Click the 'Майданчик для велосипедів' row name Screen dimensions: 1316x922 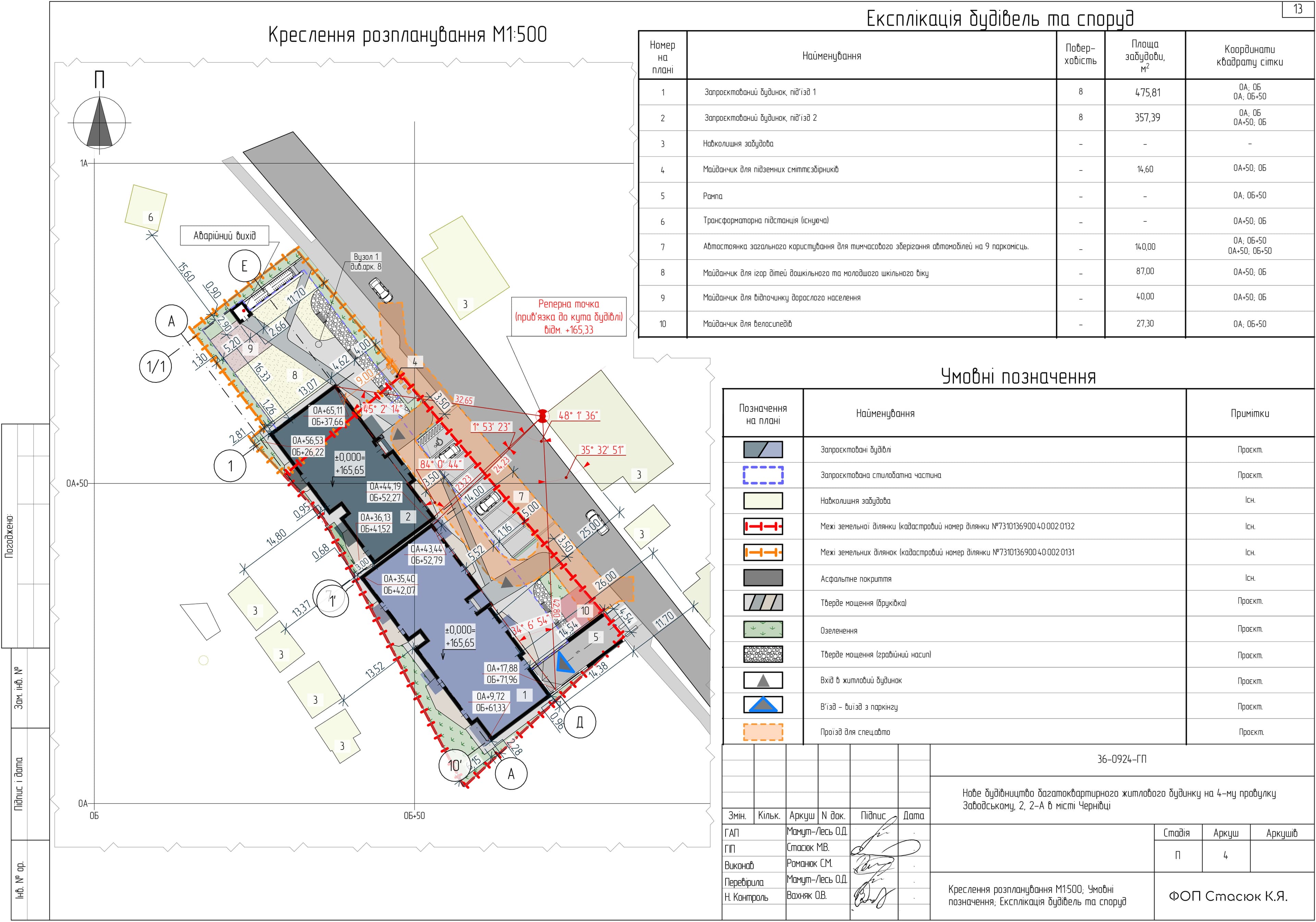pos(747,324)
